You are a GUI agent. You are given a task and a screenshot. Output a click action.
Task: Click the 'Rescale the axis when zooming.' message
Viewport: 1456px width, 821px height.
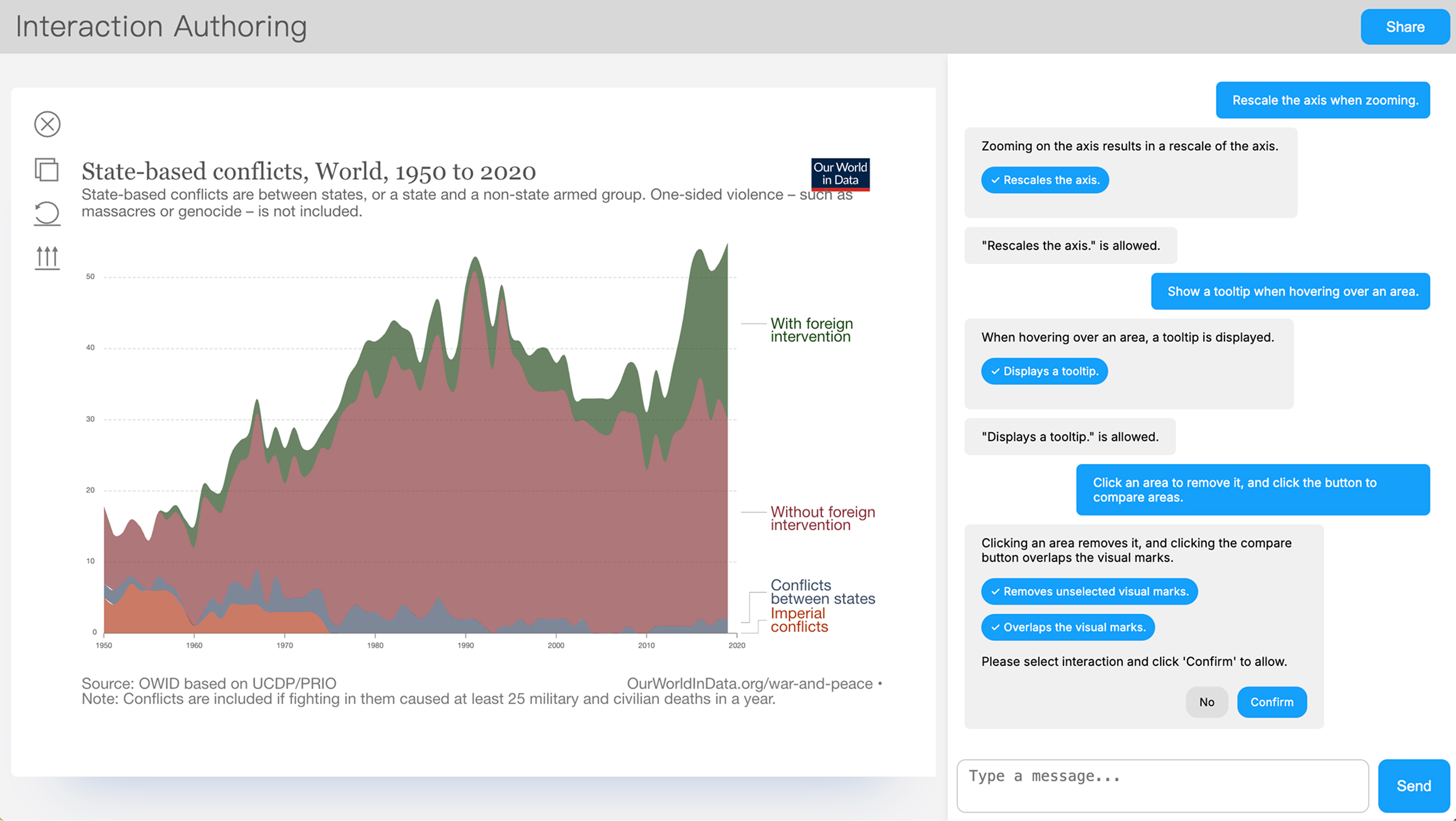pyautogui.click(x=1324, y=101)
